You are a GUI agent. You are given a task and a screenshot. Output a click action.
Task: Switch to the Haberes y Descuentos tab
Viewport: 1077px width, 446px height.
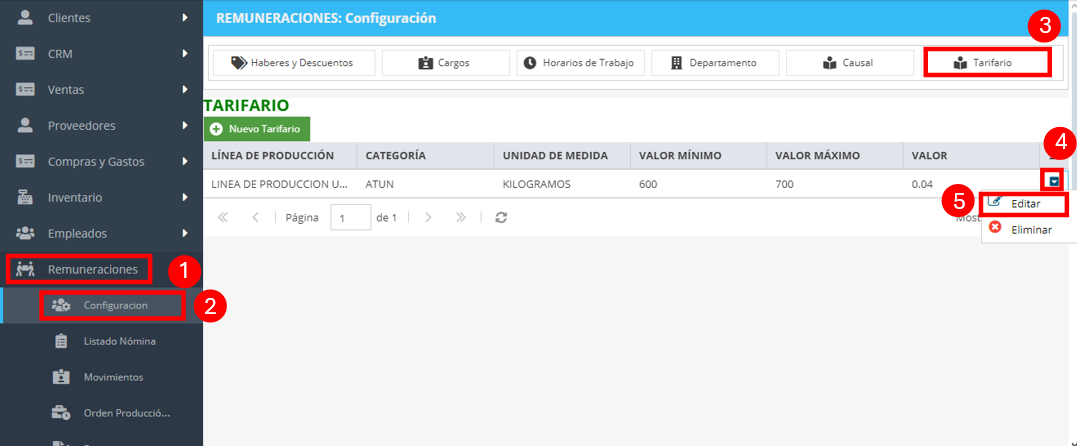click(x=294, y=63)
